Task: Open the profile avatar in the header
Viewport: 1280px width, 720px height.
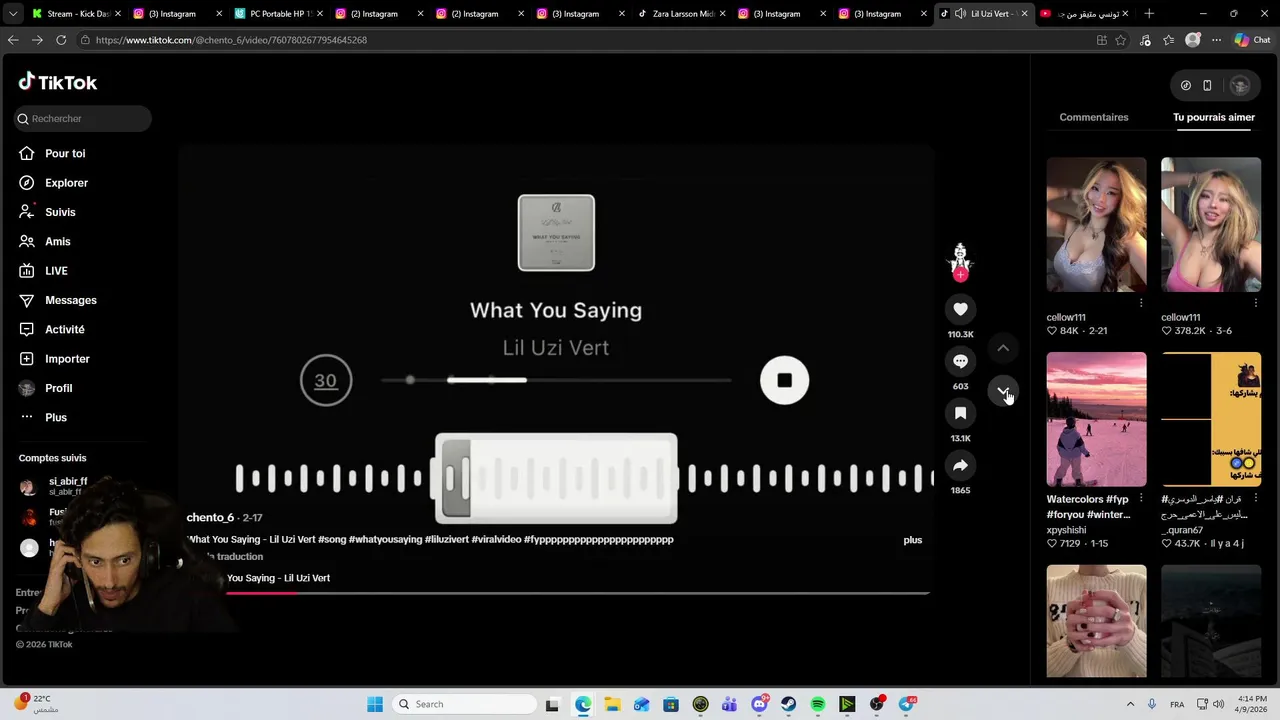Action: [1240, 85]
